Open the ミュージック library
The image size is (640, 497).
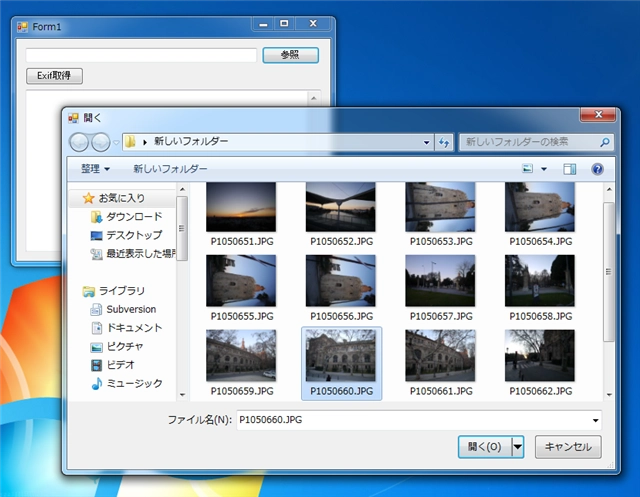[134, 384]
